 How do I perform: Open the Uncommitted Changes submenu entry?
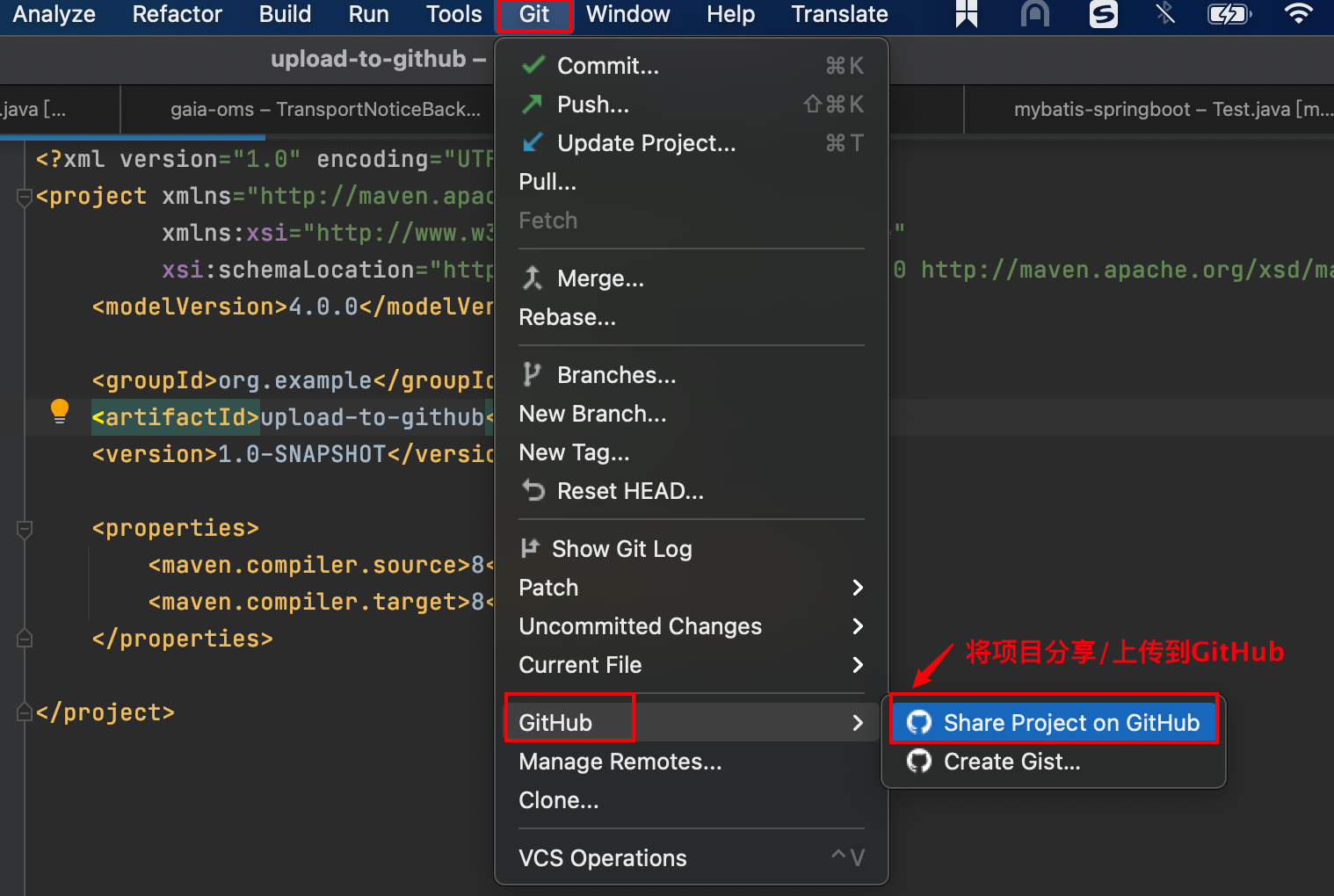[x=692, y=626]
